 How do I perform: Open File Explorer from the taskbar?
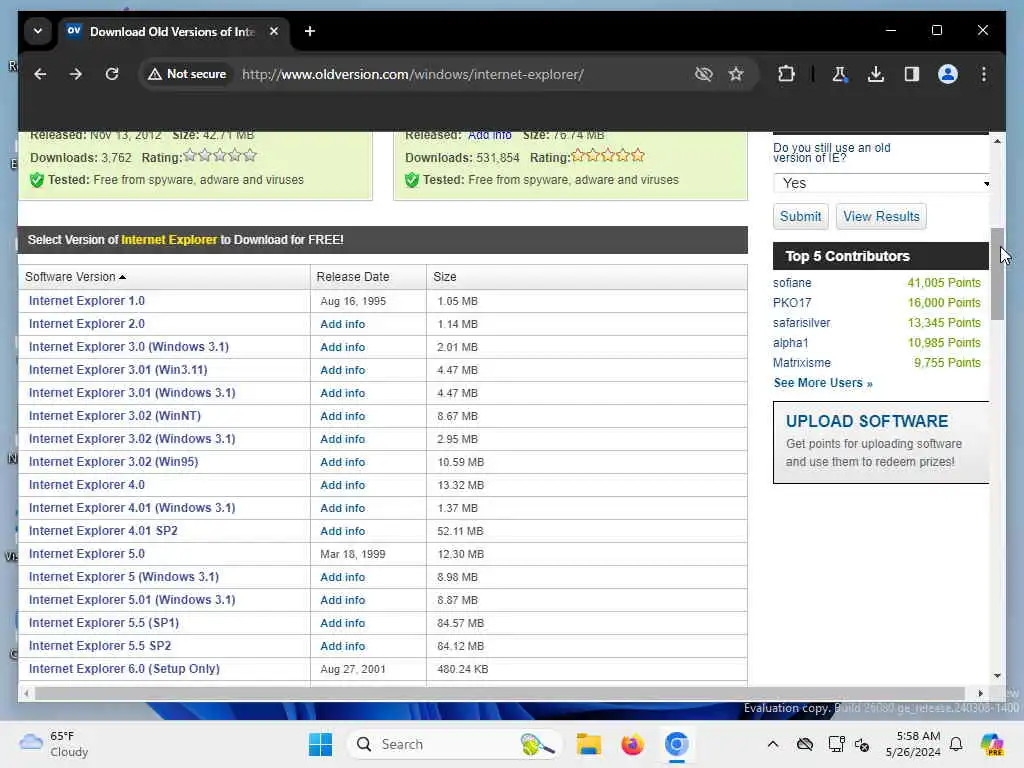click(588, 744)
